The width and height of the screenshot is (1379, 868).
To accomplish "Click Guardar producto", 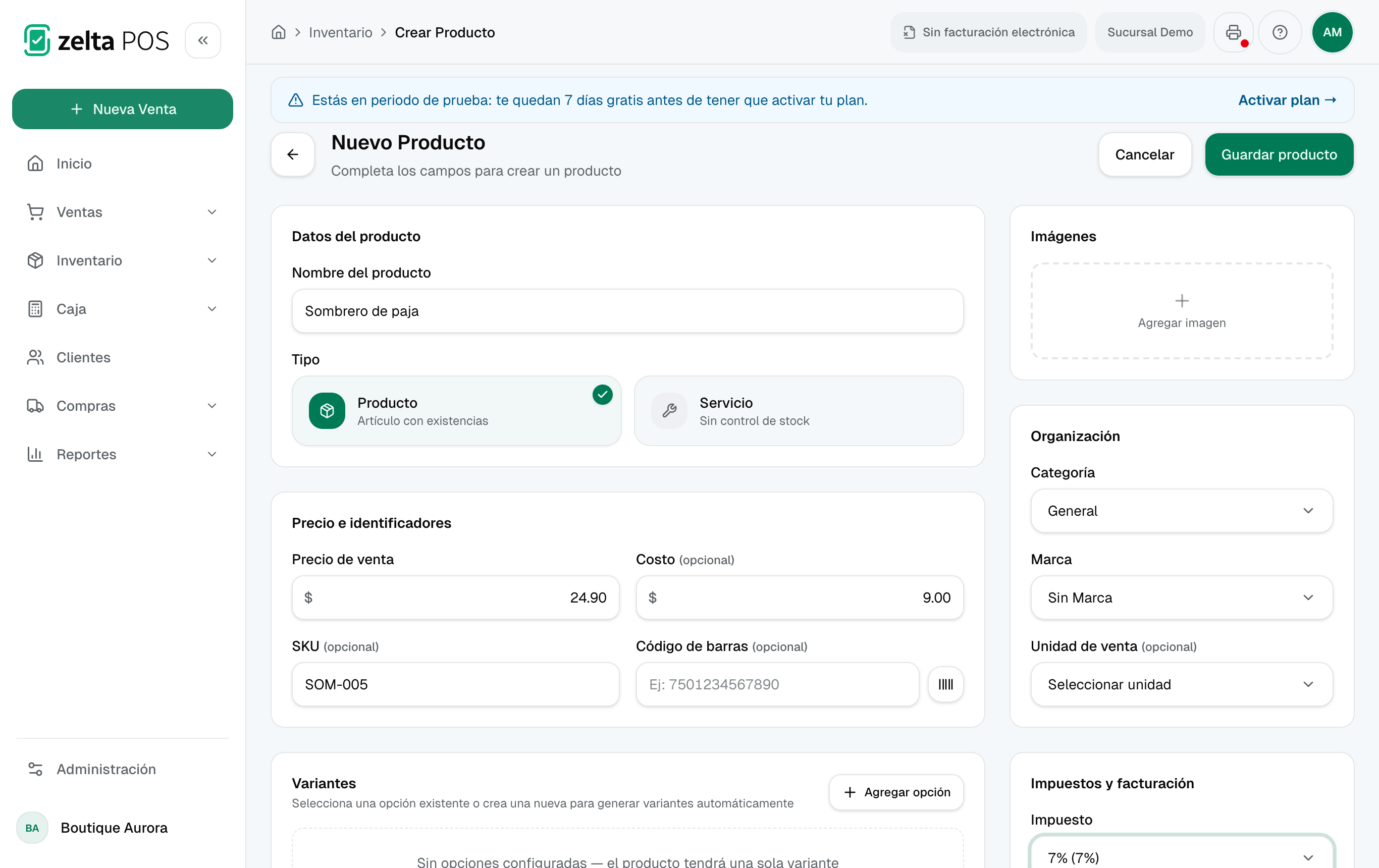I will click(x=1279, y=154).
